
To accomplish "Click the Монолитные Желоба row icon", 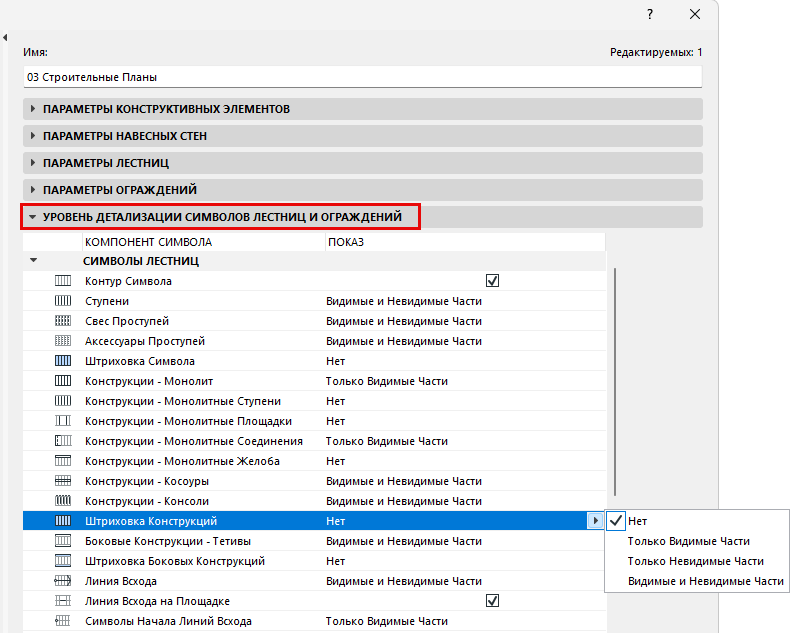I will coord(63,461).
